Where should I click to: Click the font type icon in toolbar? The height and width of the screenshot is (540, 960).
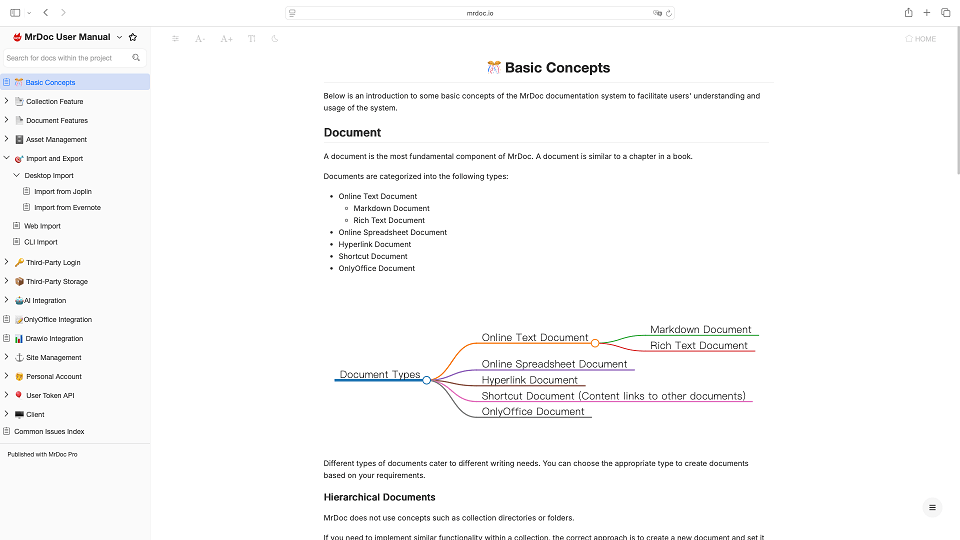tap(251, 39)
